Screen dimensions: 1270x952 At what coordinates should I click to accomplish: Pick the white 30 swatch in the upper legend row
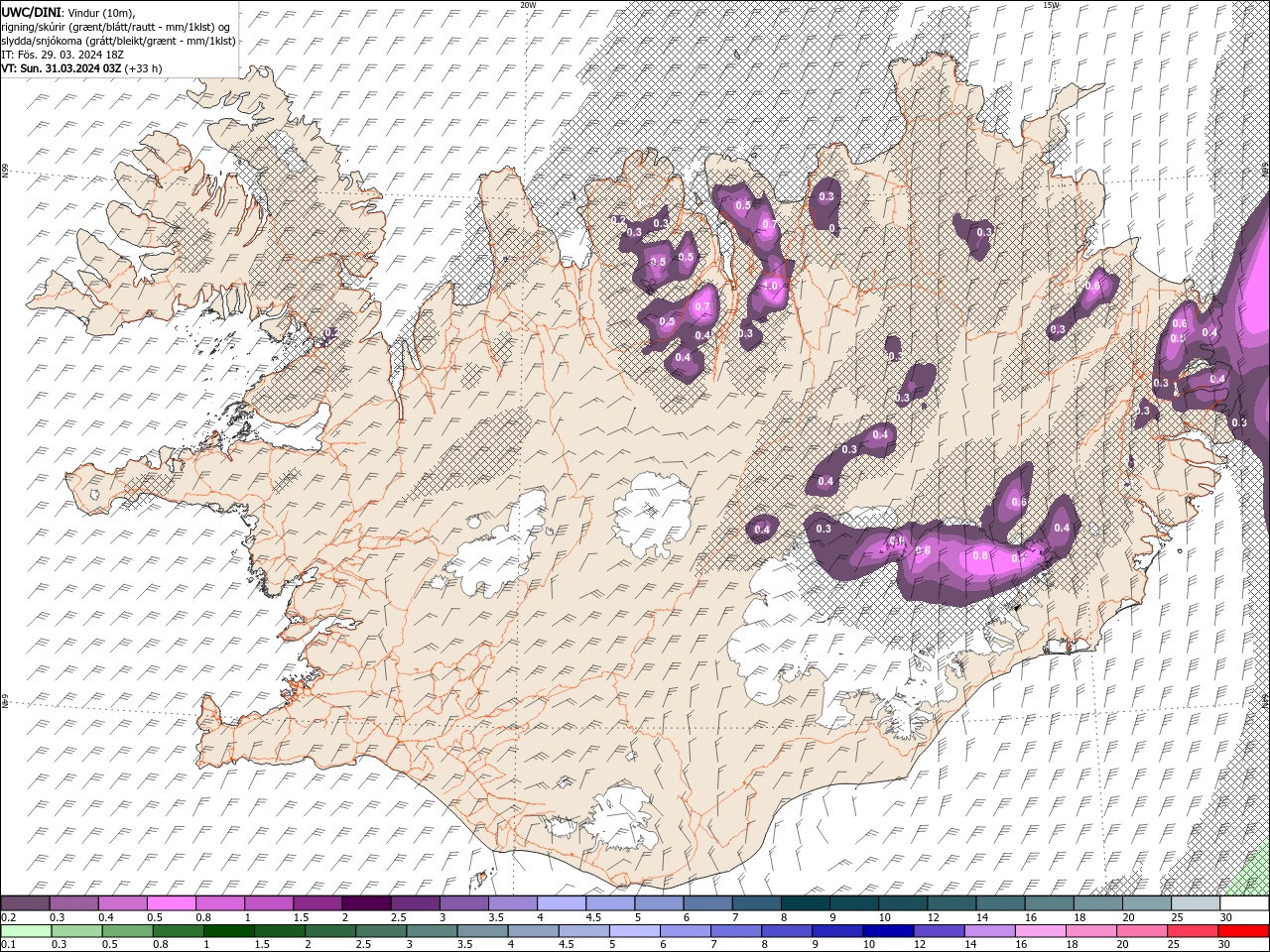pos(1244,903)
